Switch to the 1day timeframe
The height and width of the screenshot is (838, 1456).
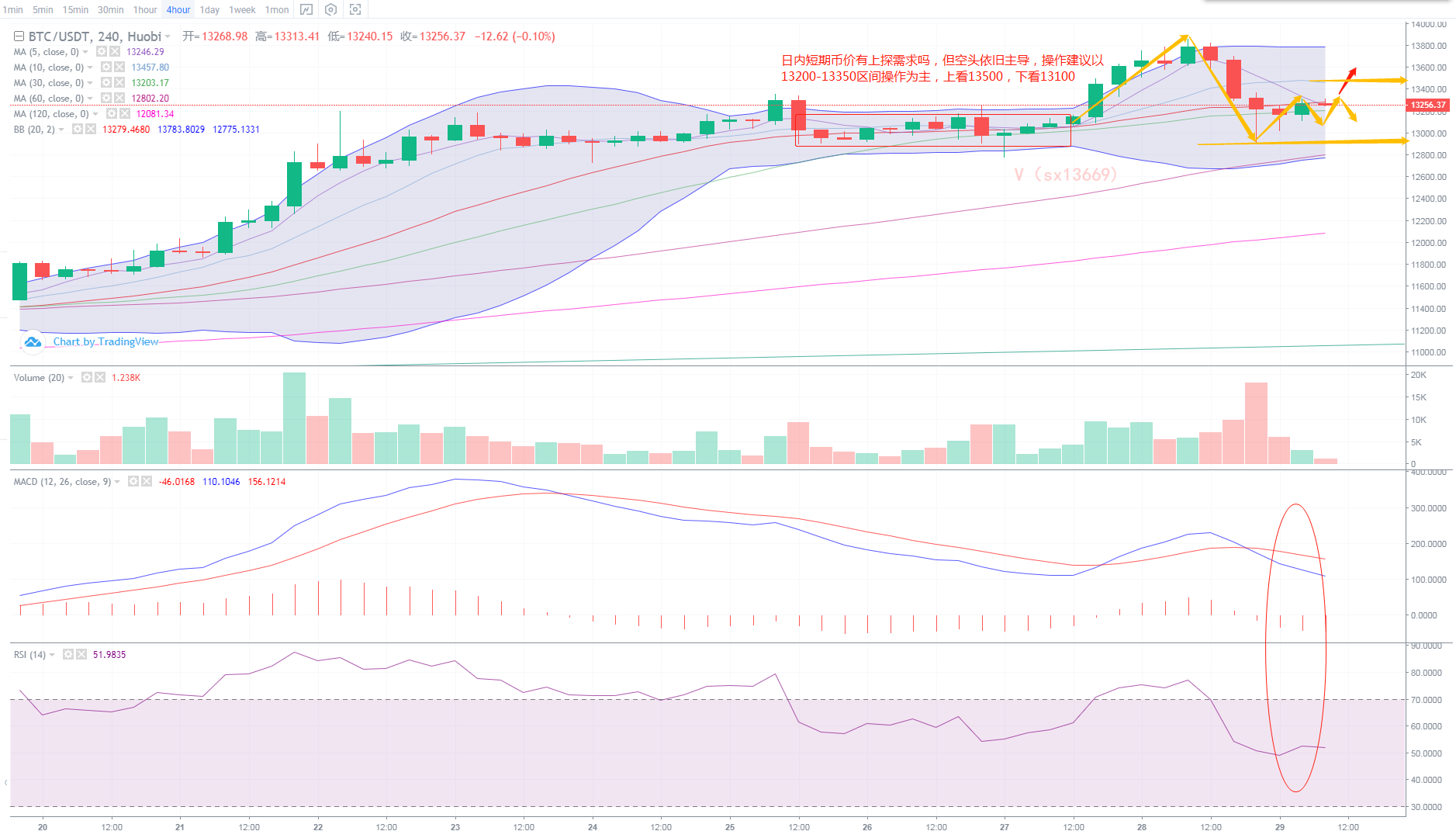[209, 10]
